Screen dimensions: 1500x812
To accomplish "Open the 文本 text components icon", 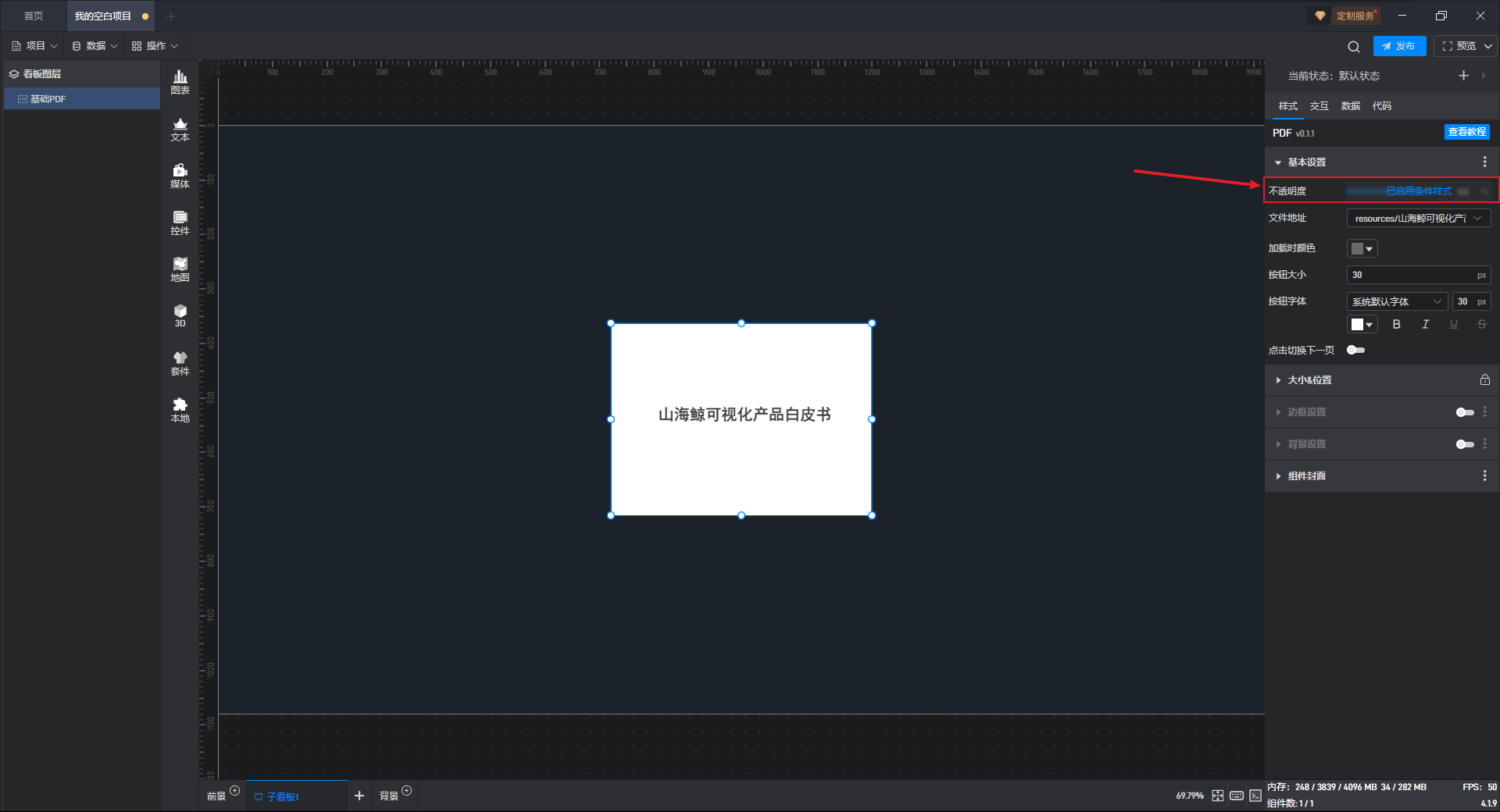I will (180, 129).
